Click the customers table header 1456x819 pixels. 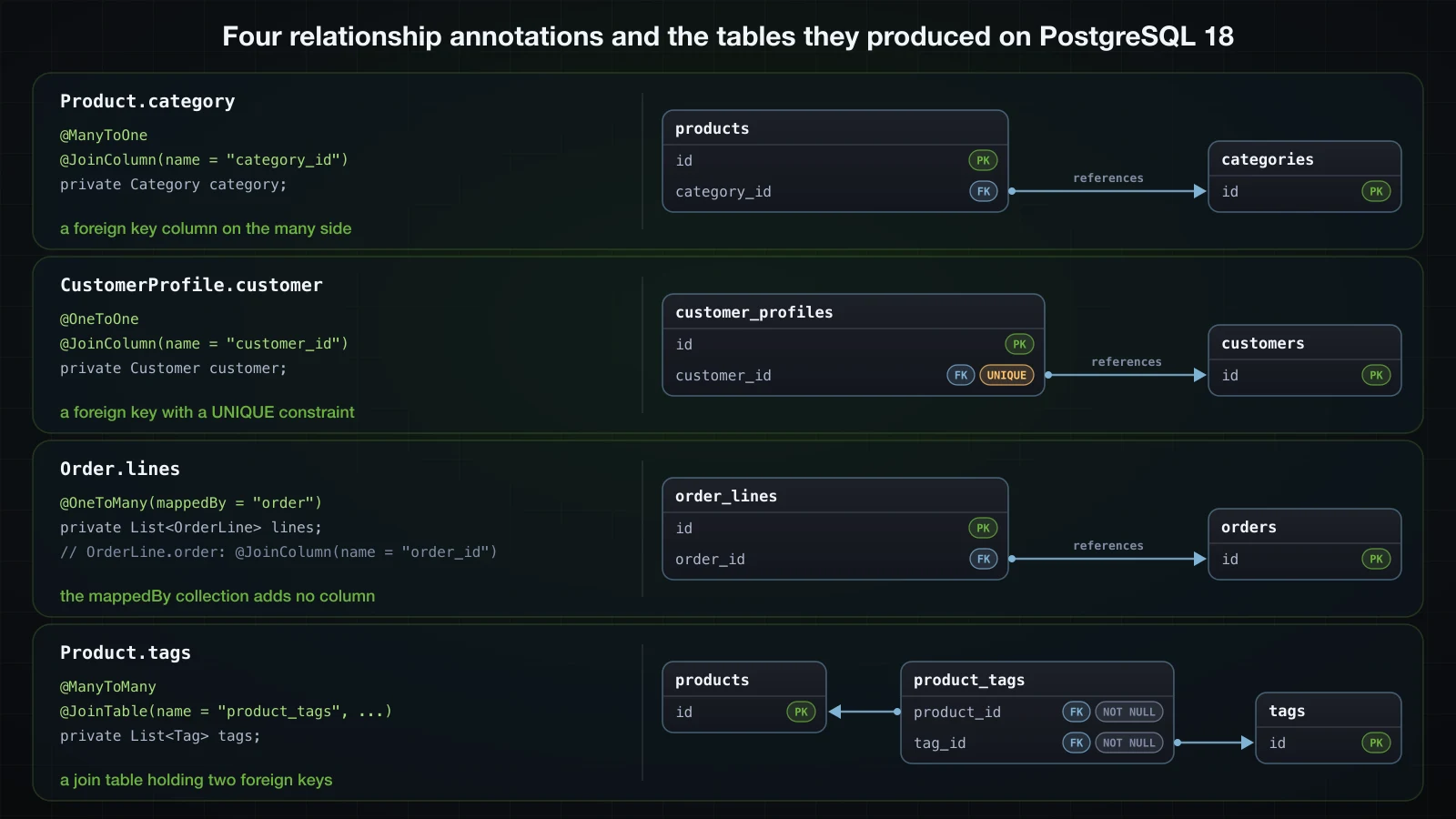click(x=1305, y=343)
